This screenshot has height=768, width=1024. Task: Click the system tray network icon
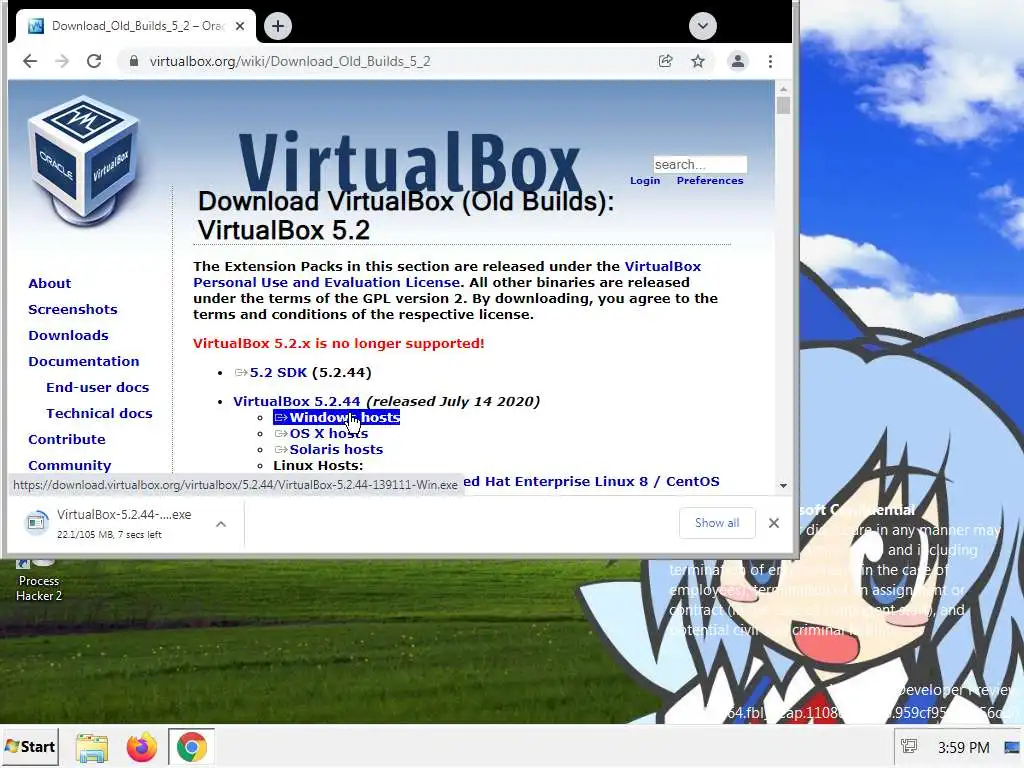(909, 746)
